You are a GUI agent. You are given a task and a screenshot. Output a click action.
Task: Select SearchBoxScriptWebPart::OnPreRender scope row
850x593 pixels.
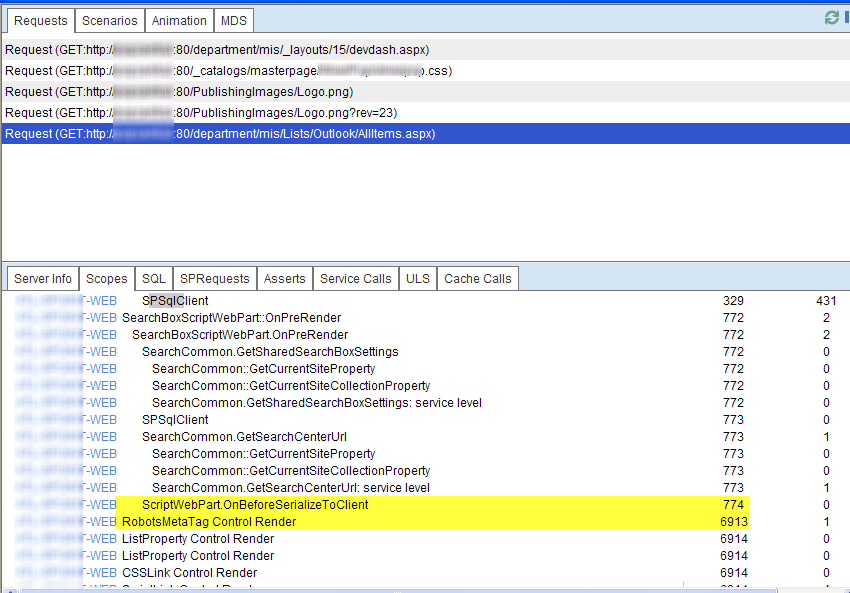tap(231, 318)
